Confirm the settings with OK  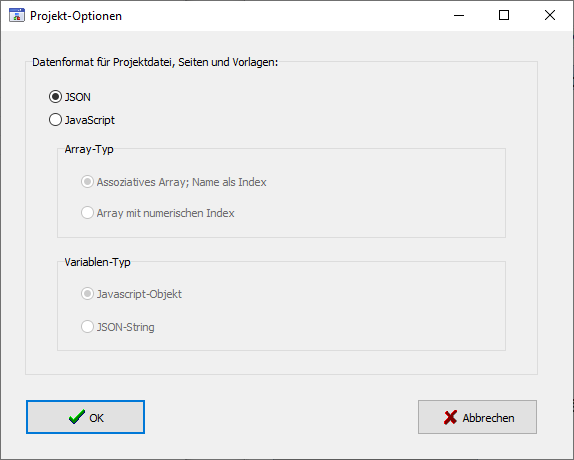click(85, 417)
